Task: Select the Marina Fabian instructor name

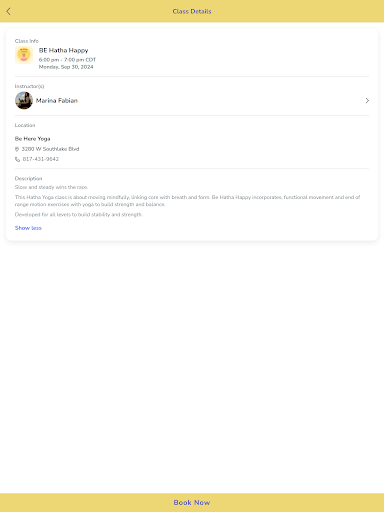Action: (x=57, y=100)
